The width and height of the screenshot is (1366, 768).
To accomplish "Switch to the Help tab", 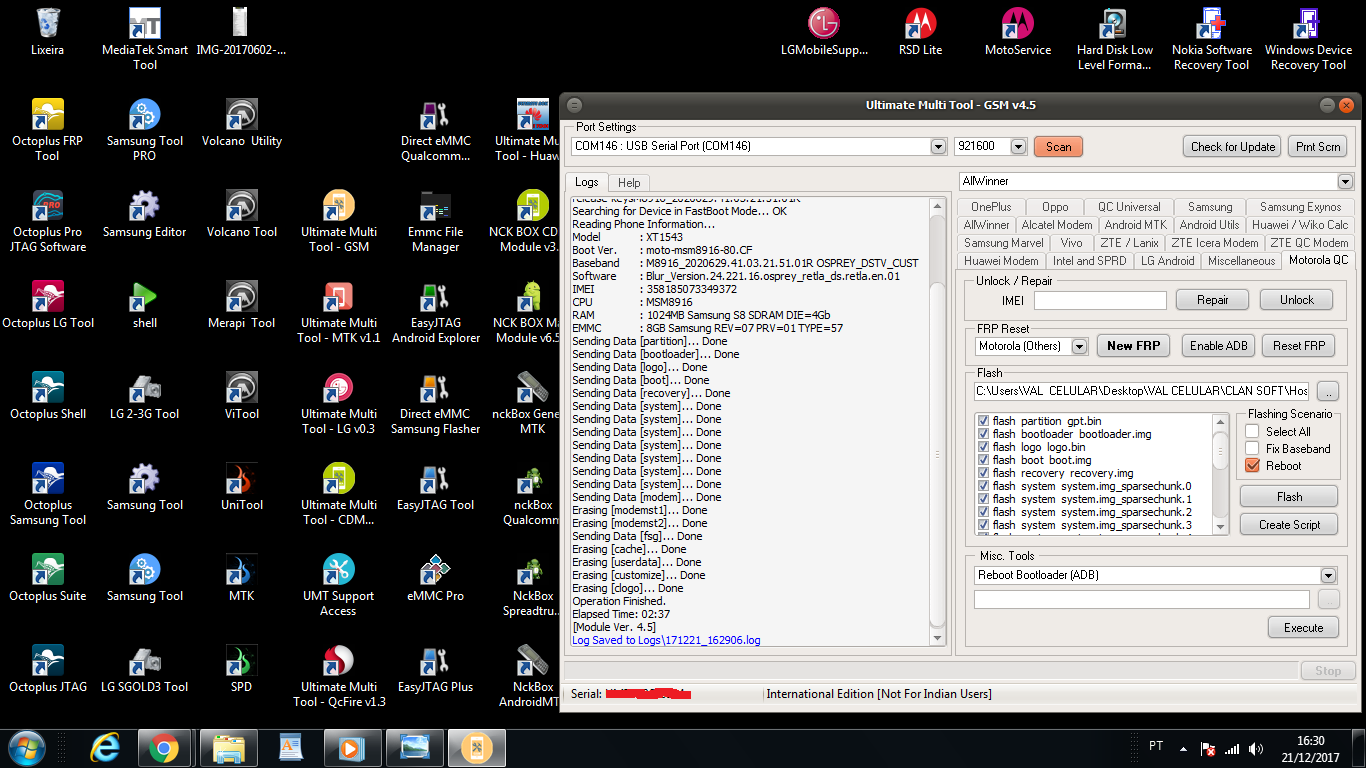I will (629, 182).
